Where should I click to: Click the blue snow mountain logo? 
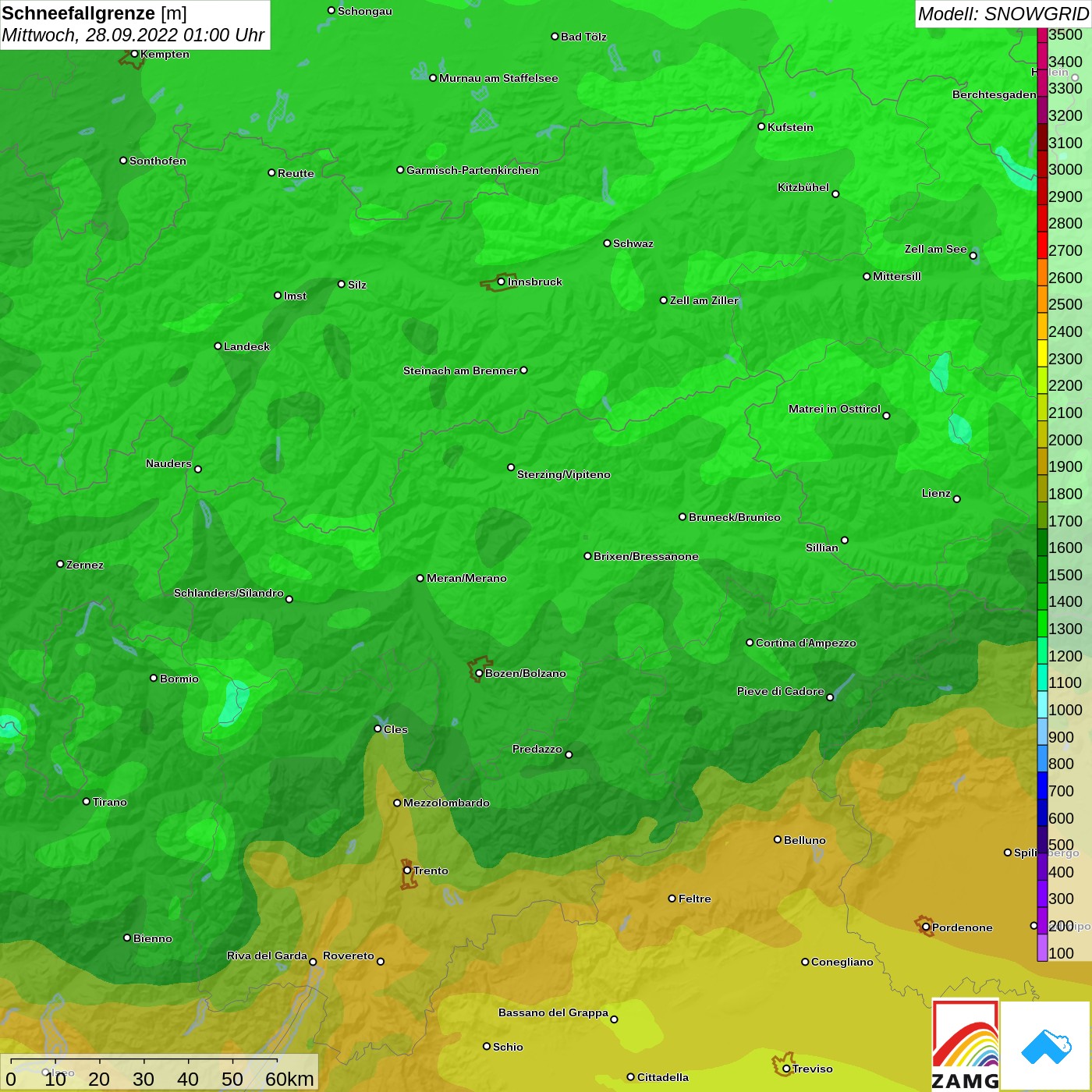point(1046,1046)
